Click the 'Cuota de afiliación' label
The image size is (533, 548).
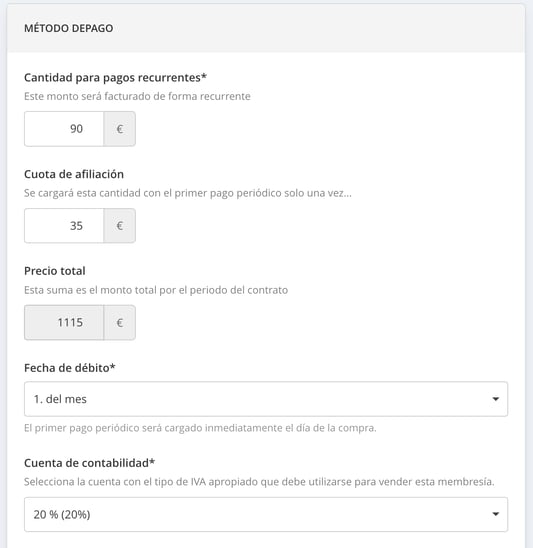[x=74, y=174]
